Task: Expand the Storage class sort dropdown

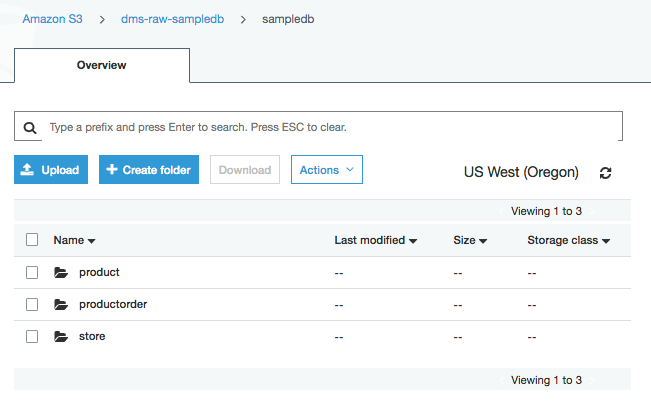Action: [606, 241]
